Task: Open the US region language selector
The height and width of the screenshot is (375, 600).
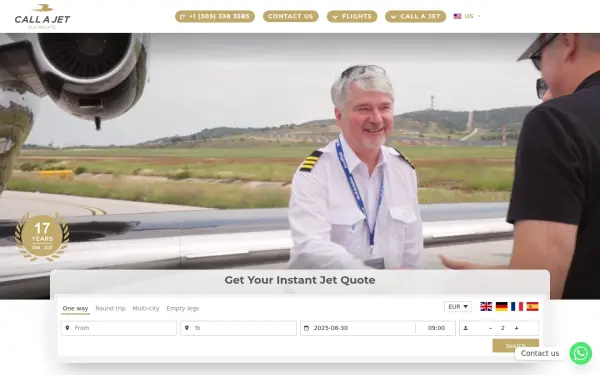Action: (467, 16)
